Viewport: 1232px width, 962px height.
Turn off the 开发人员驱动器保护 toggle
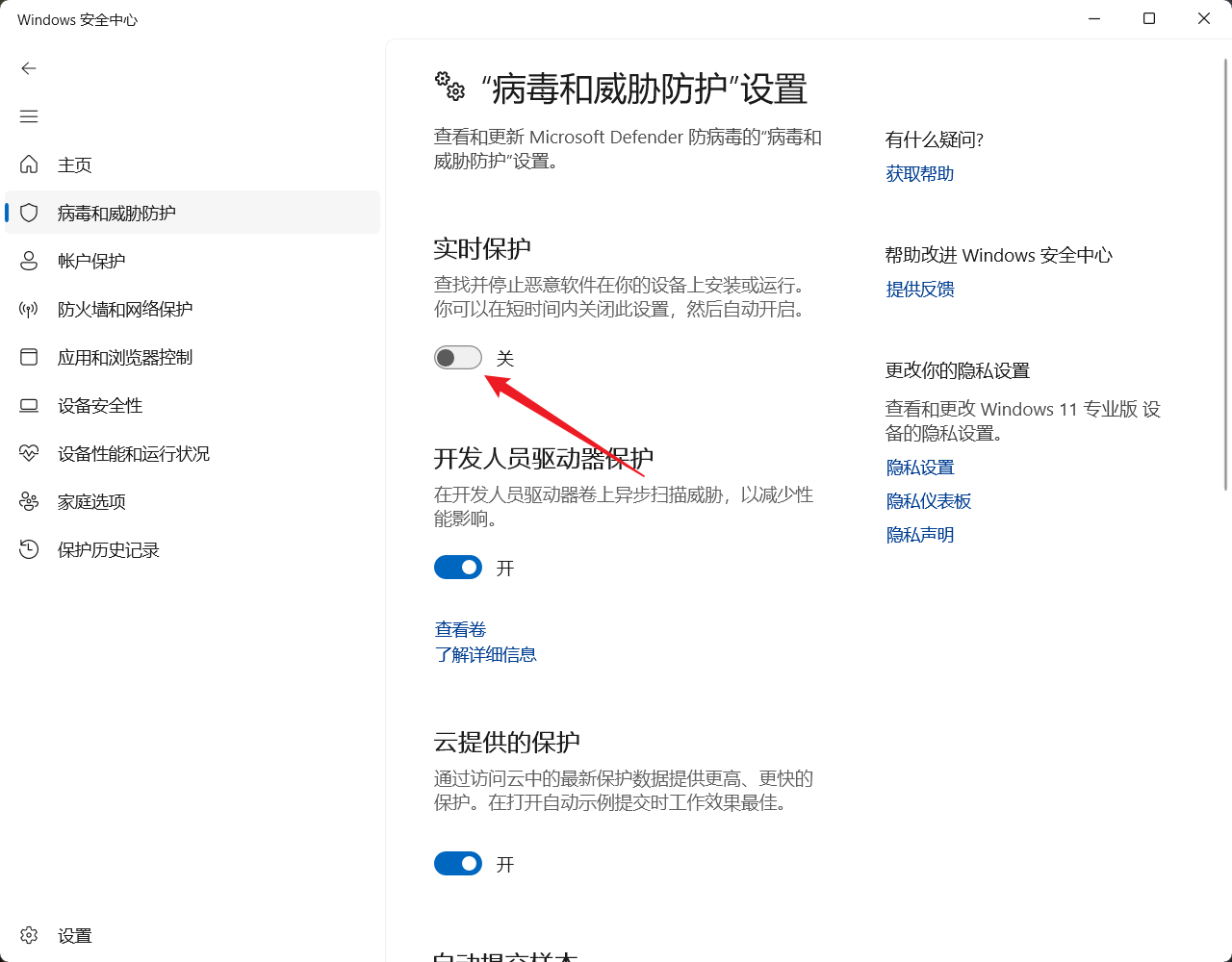point(458,568)
